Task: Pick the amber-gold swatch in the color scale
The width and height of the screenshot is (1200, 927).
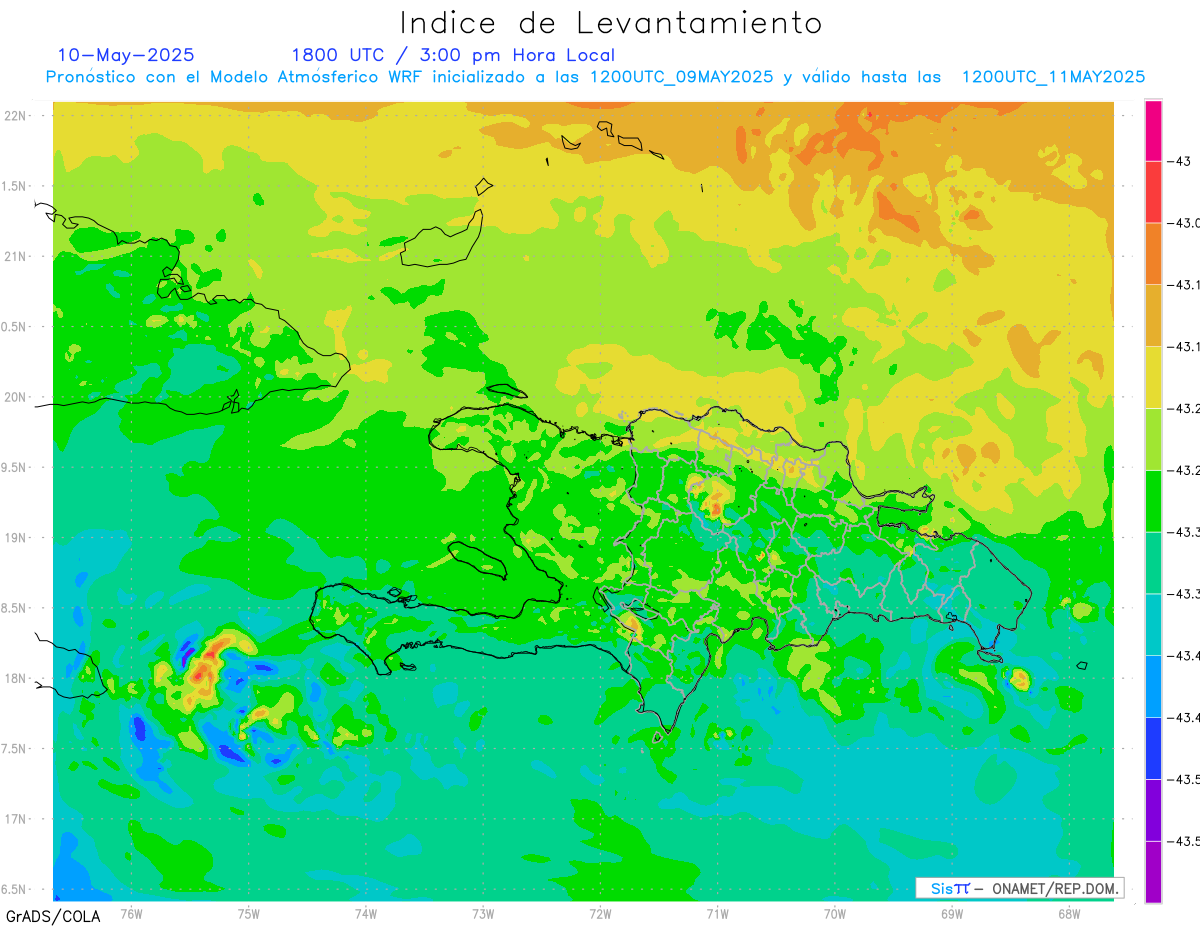Action: [1153, 315]
